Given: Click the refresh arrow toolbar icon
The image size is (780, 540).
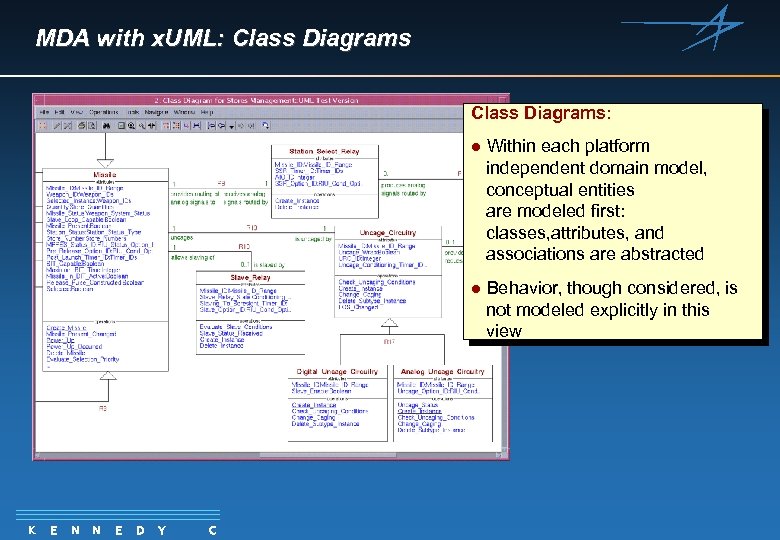Looking at the screenshot, I should 266,125.
